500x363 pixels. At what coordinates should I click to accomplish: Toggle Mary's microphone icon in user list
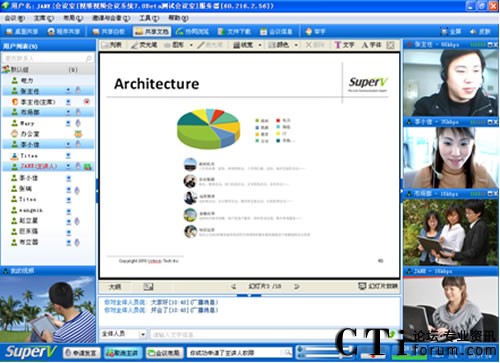78,123
